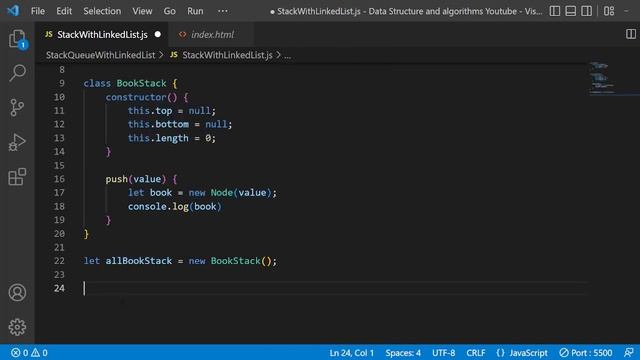Click 'this.length = 0;' on line 13

[172, 138]
